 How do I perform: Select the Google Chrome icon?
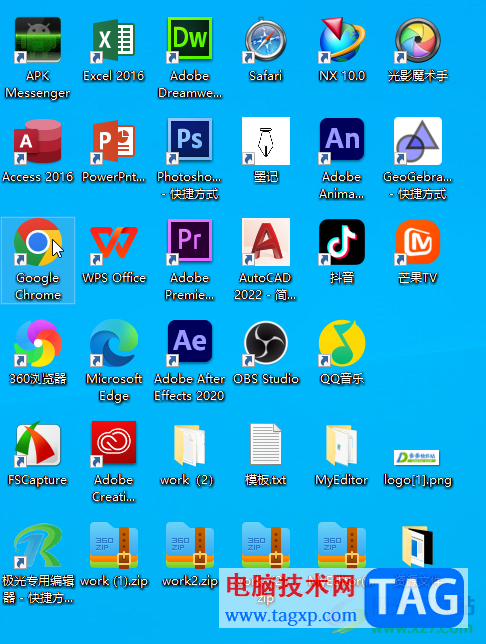38,242
